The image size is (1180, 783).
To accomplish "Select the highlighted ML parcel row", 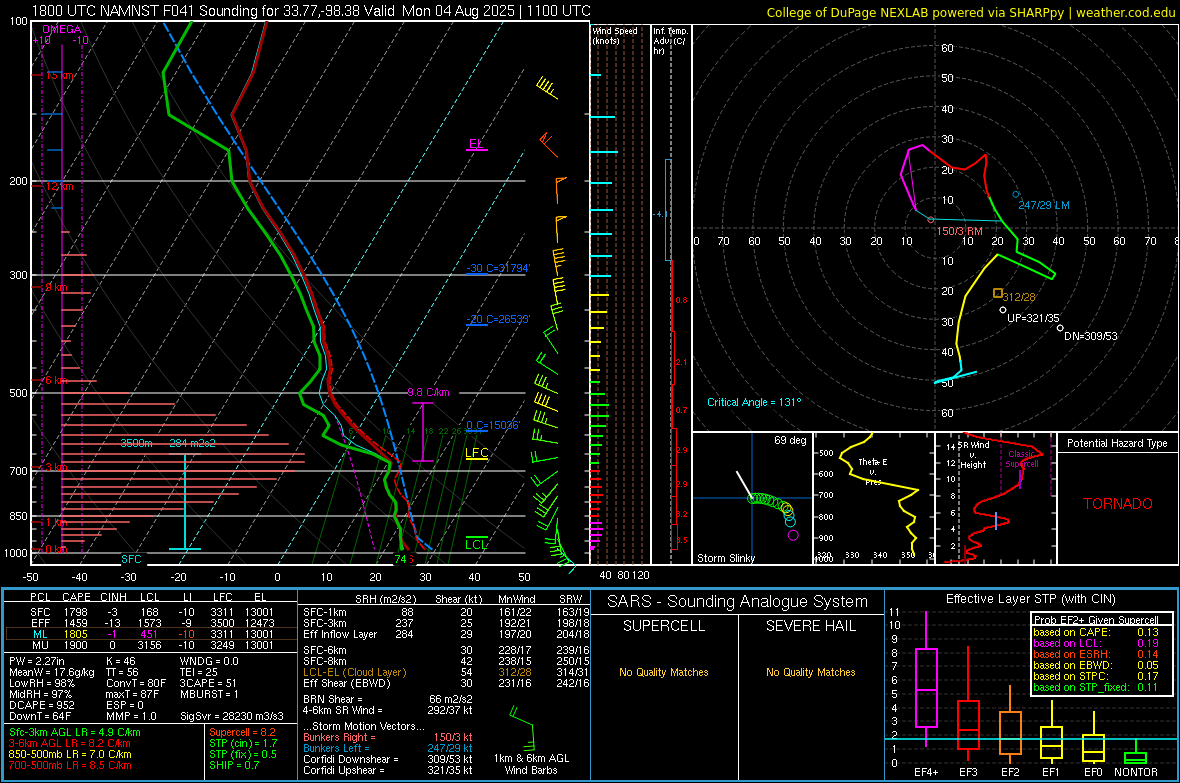I will coord(149,634).
